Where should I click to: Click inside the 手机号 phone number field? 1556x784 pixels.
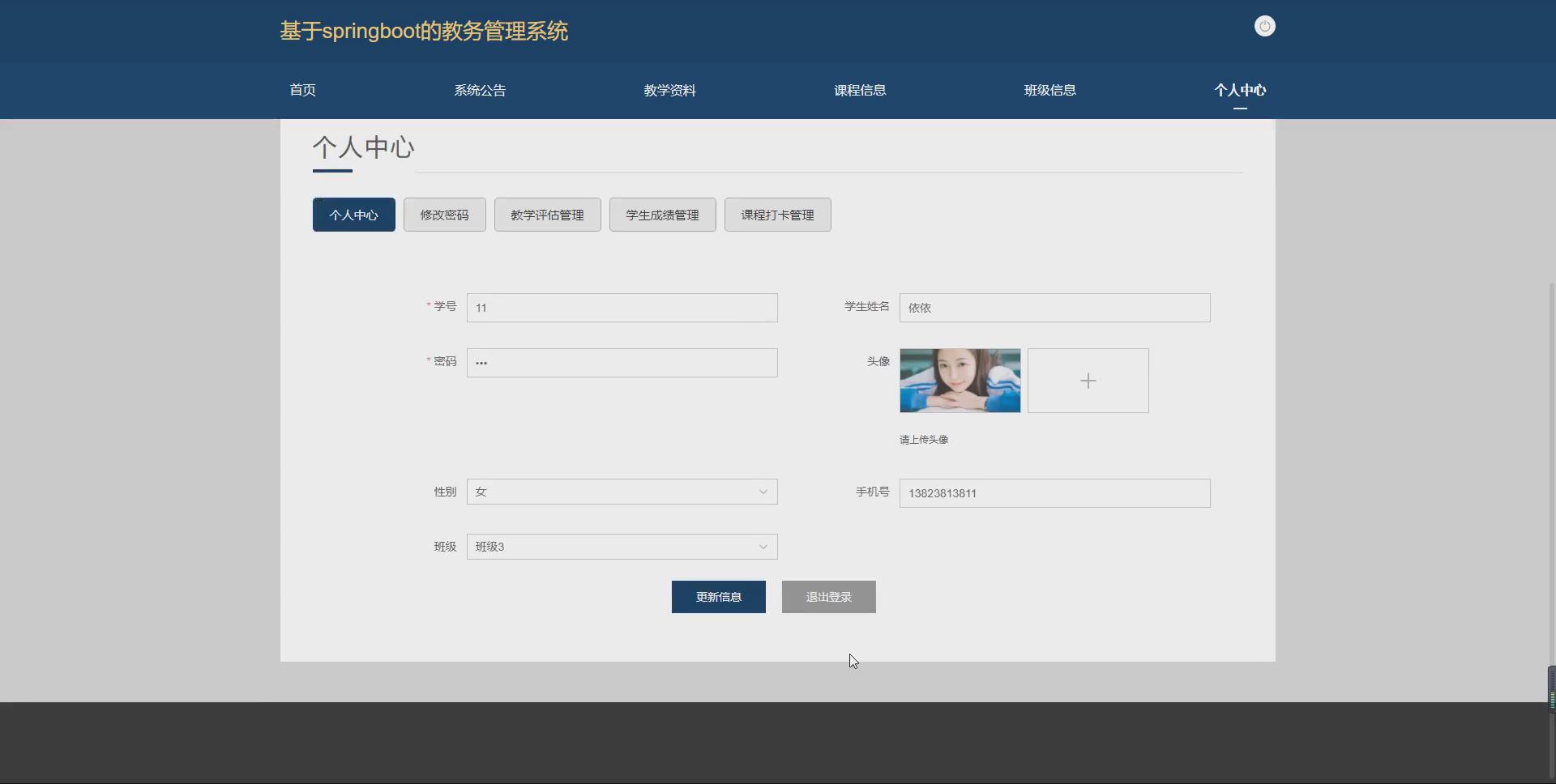(1054, 493)
